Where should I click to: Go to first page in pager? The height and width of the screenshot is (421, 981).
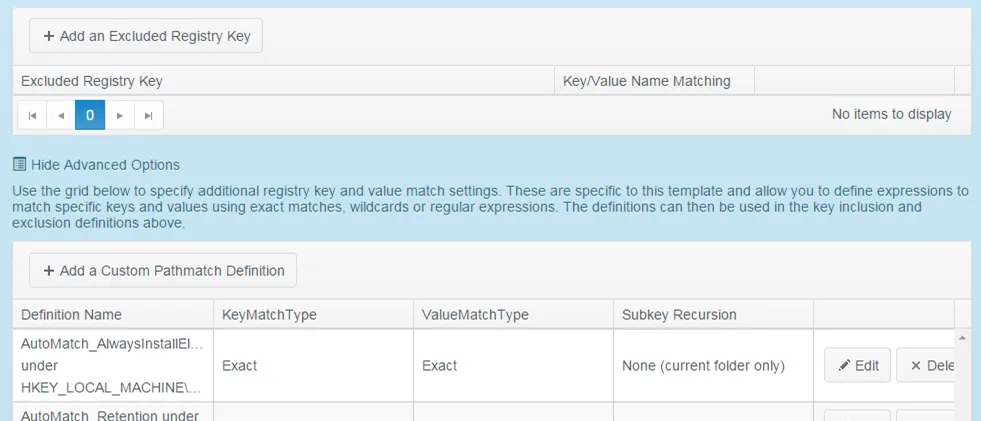[x=33, y=115]
